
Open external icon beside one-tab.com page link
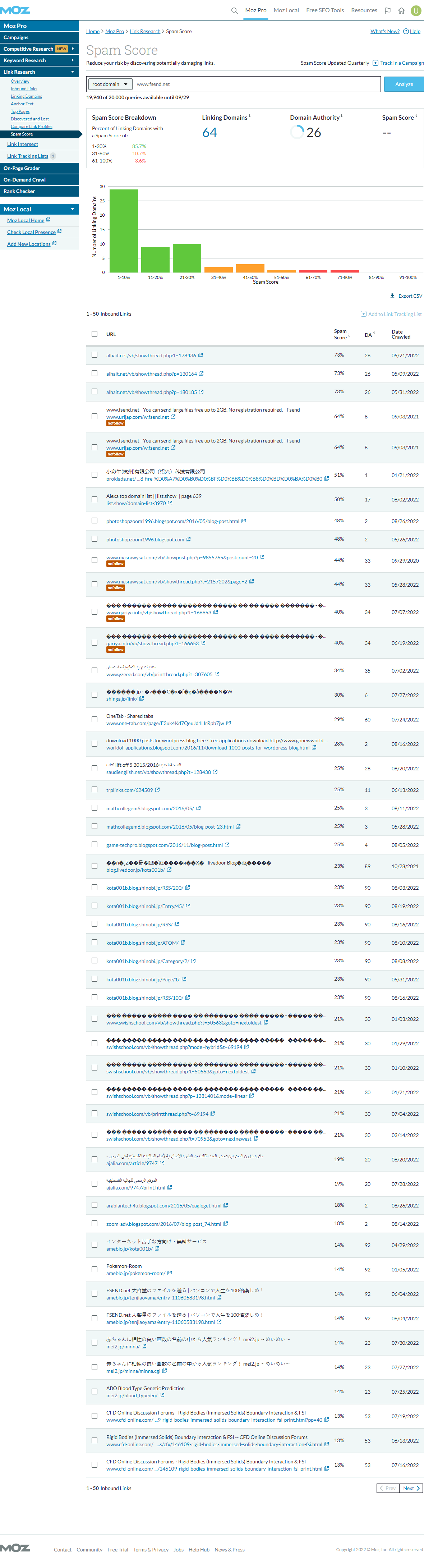(228, 723)
